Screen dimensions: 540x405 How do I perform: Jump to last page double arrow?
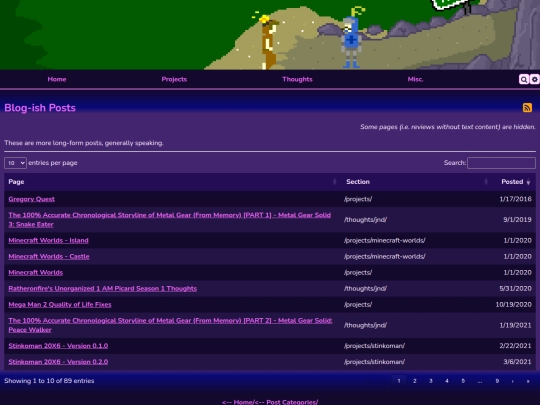[x=528, y=381]
